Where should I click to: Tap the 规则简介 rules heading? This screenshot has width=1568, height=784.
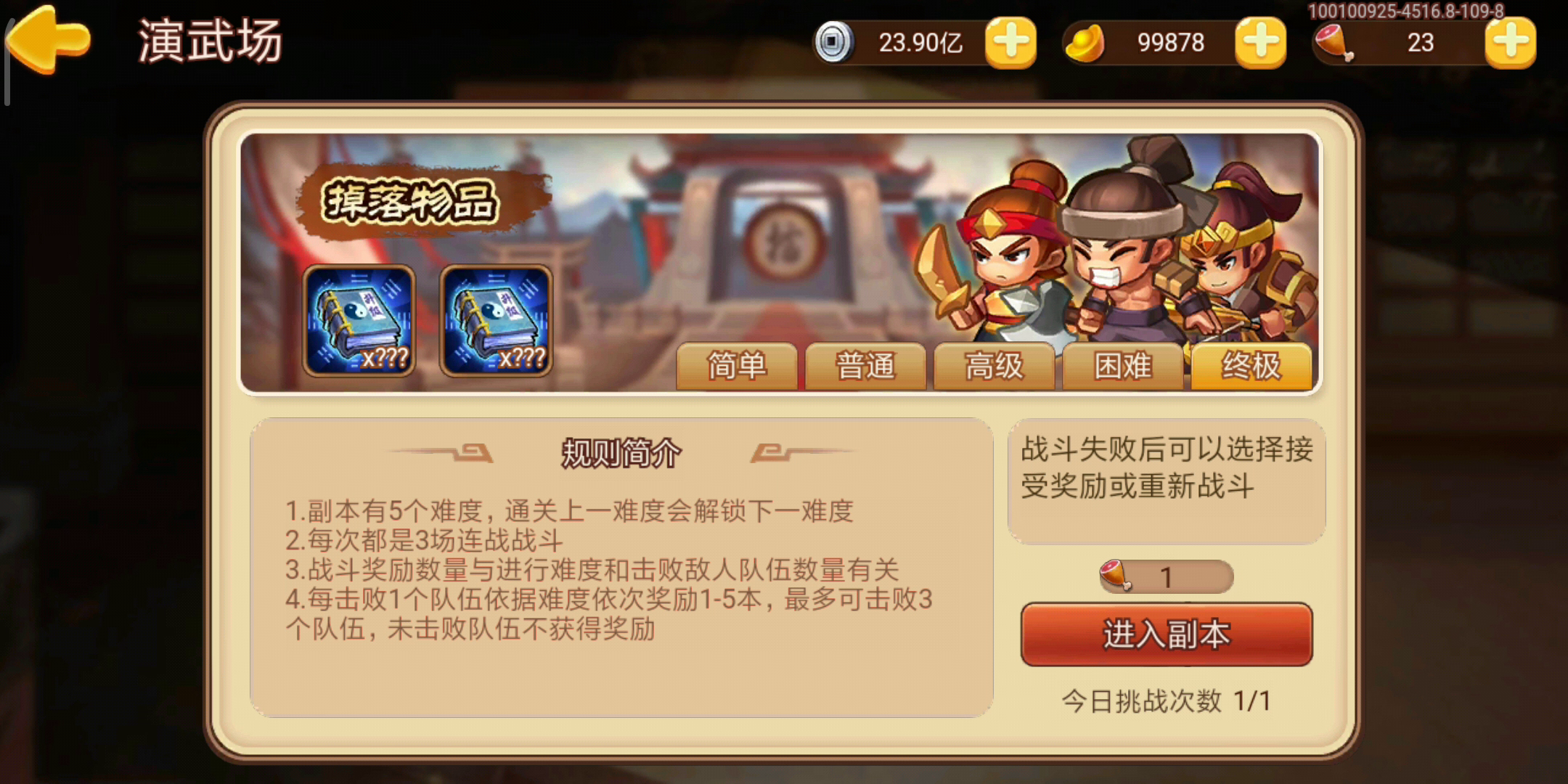click(x=621, y=454)
